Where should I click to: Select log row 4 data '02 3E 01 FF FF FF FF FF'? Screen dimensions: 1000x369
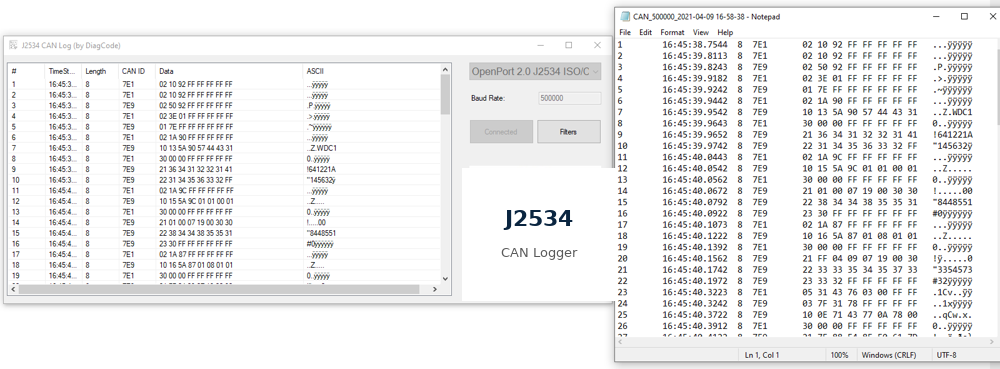coord(196,116)
